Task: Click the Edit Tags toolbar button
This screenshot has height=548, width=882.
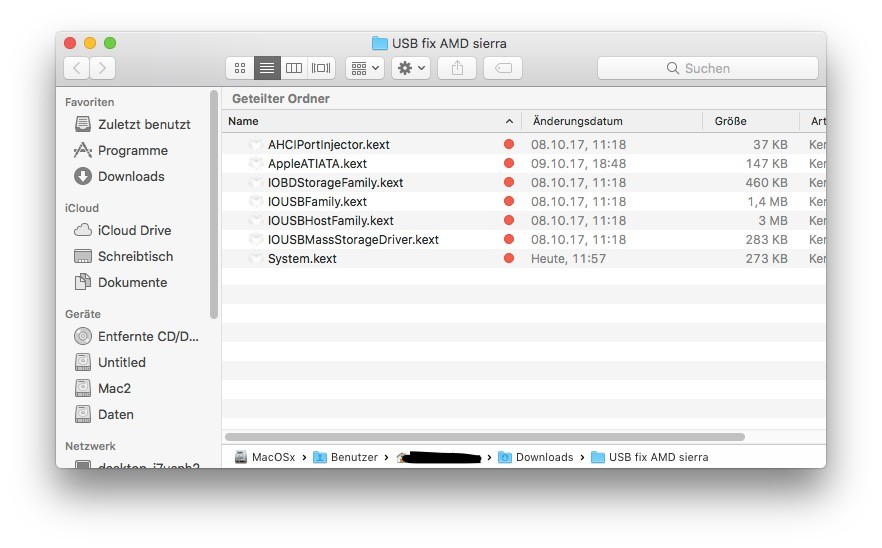Action: (x=503, y=68)
